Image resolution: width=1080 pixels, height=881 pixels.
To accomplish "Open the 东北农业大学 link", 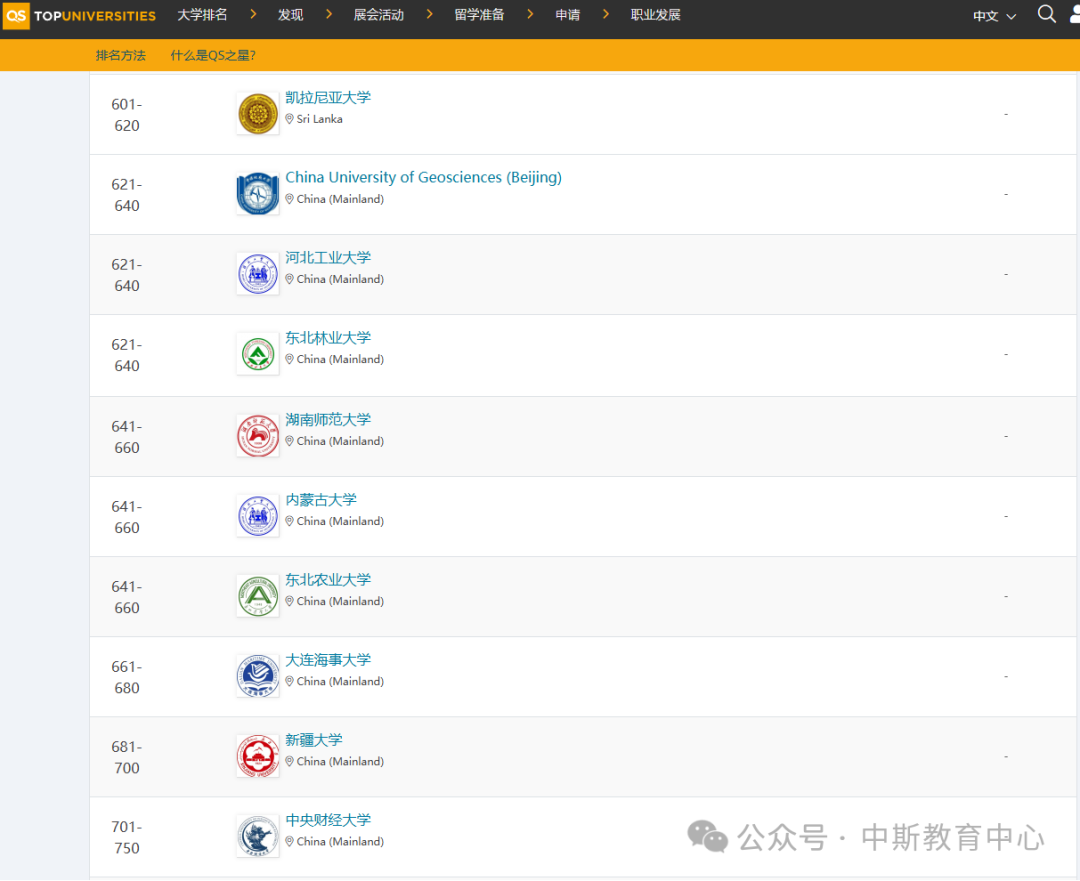I will point(328,579).
